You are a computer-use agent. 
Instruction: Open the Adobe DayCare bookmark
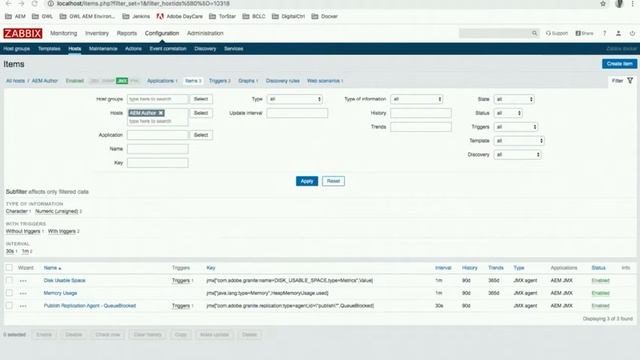coord(180,16)
